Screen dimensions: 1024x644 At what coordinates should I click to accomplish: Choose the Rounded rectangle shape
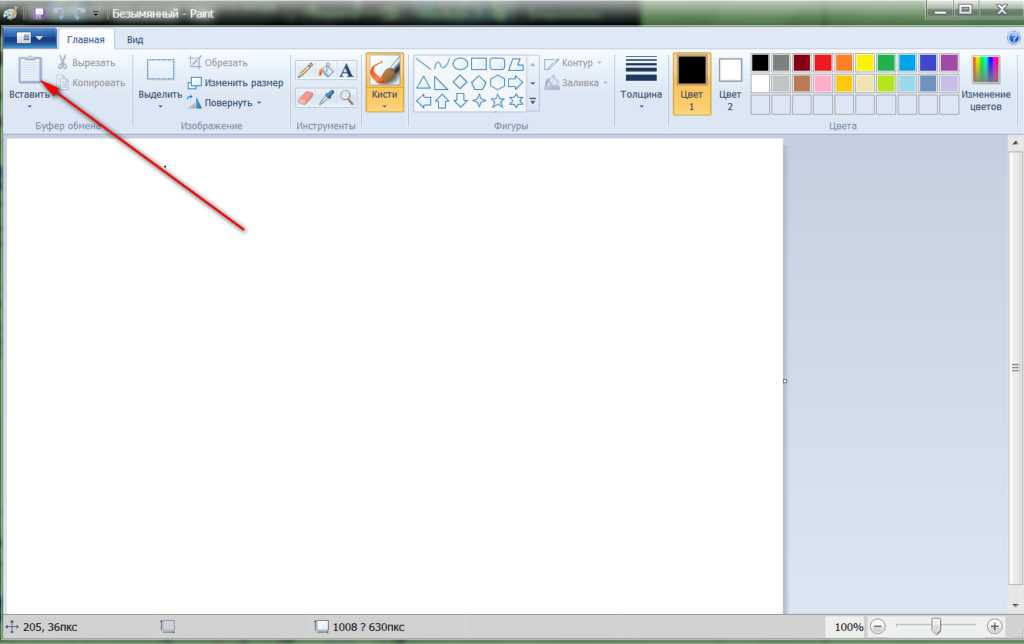pos(497,64)
